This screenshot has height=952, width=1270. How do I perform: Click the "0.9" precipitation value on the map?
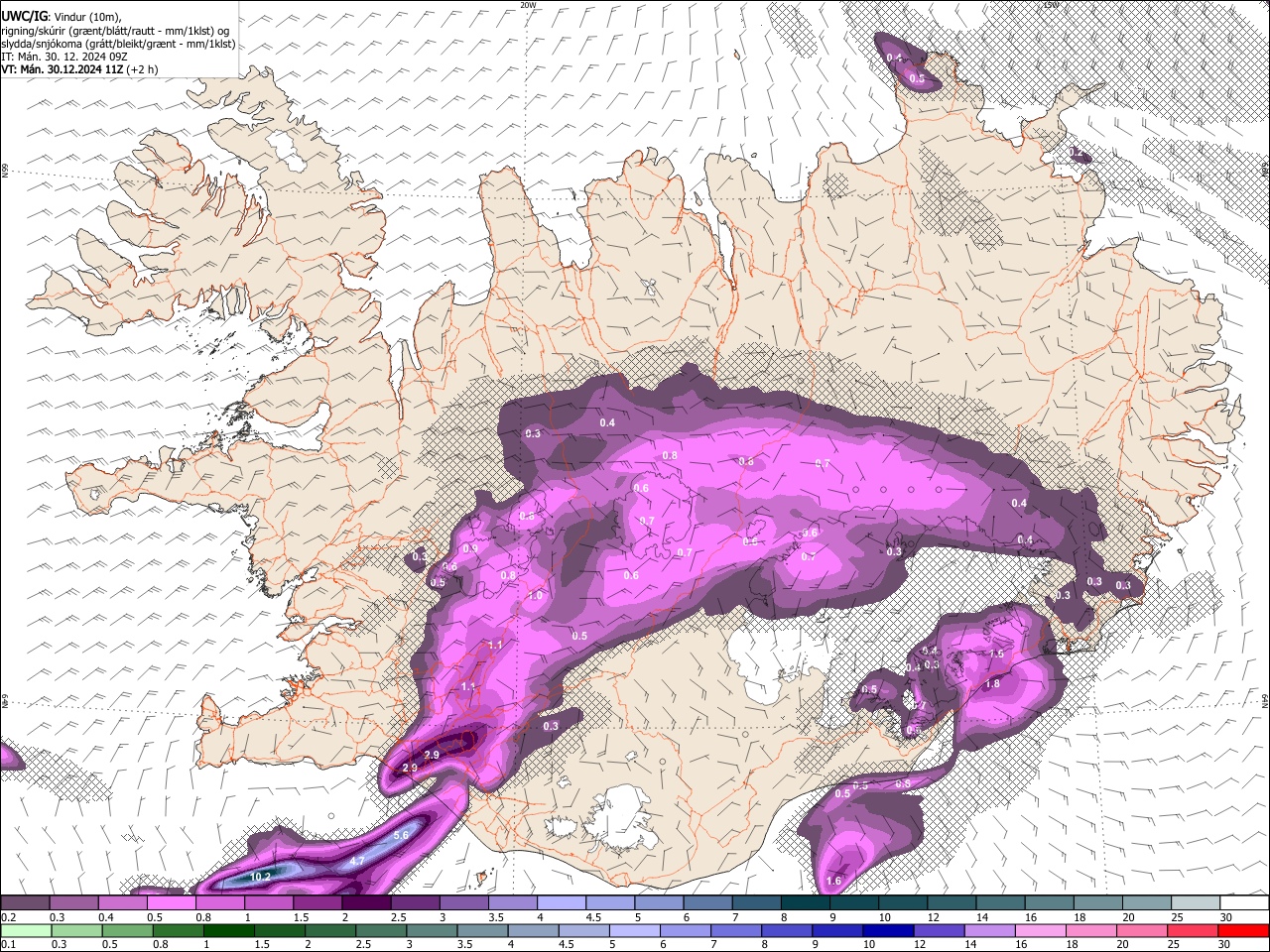click(x=470, y=548)
